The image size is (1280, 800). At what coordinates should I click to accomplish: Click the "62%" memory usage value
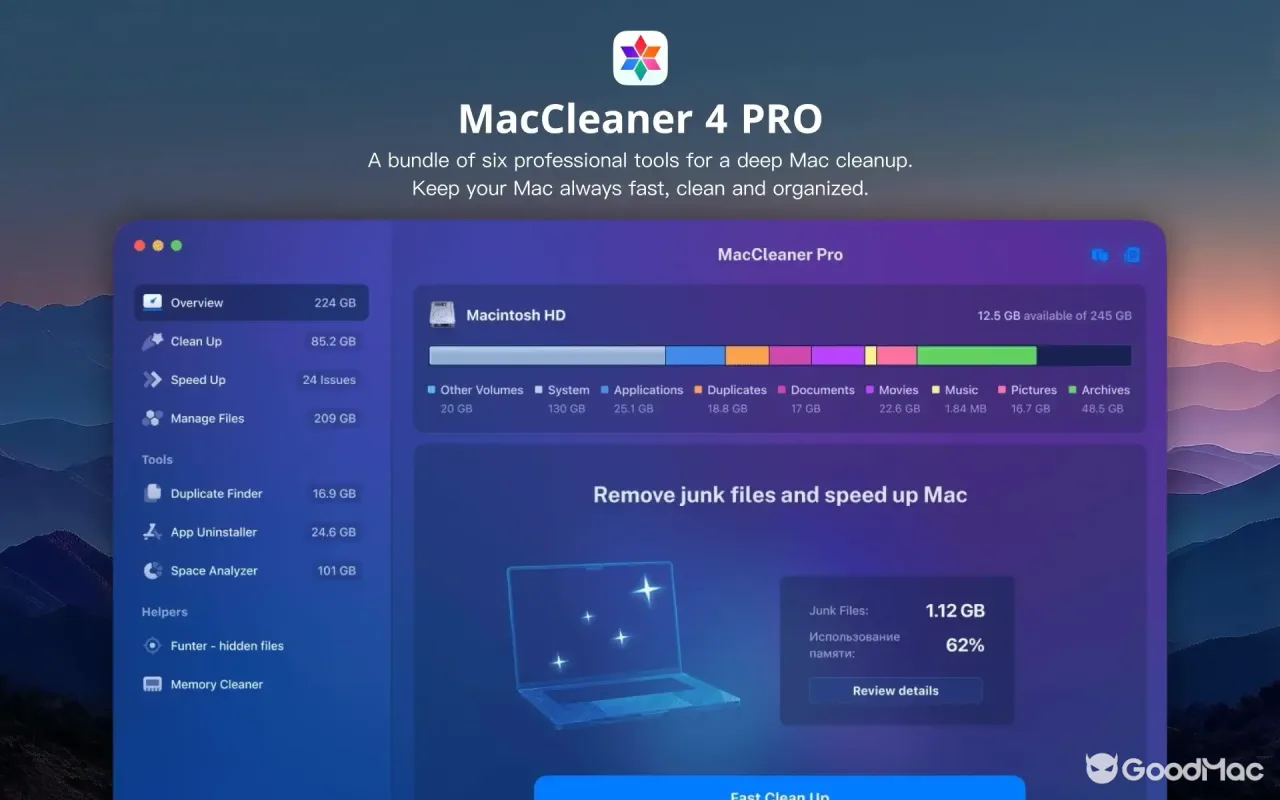click(x=965, y=645)
